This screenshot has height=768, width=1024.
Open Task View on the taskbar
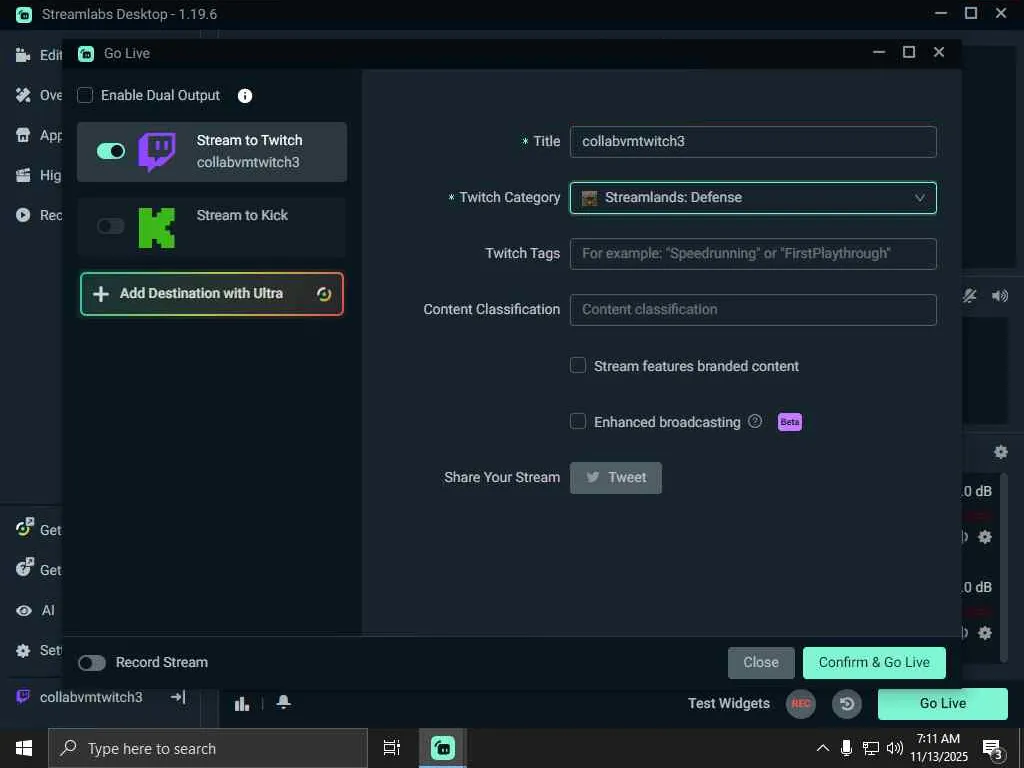pos(392,748)
